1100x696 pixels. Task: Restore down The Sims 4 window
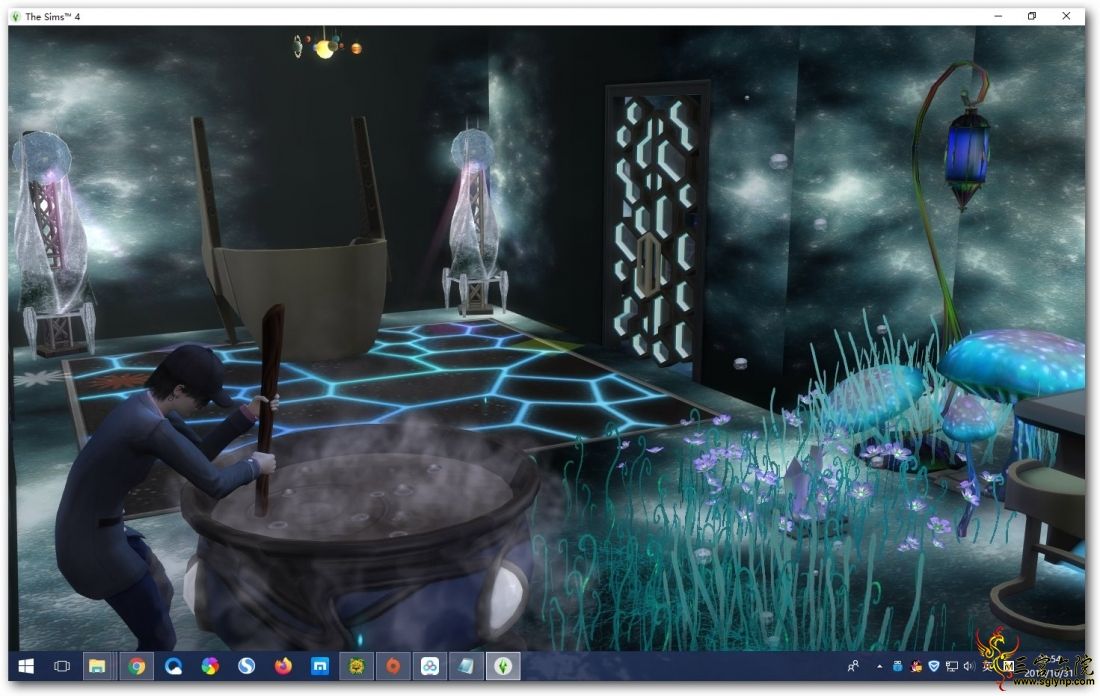point(1032,16)
